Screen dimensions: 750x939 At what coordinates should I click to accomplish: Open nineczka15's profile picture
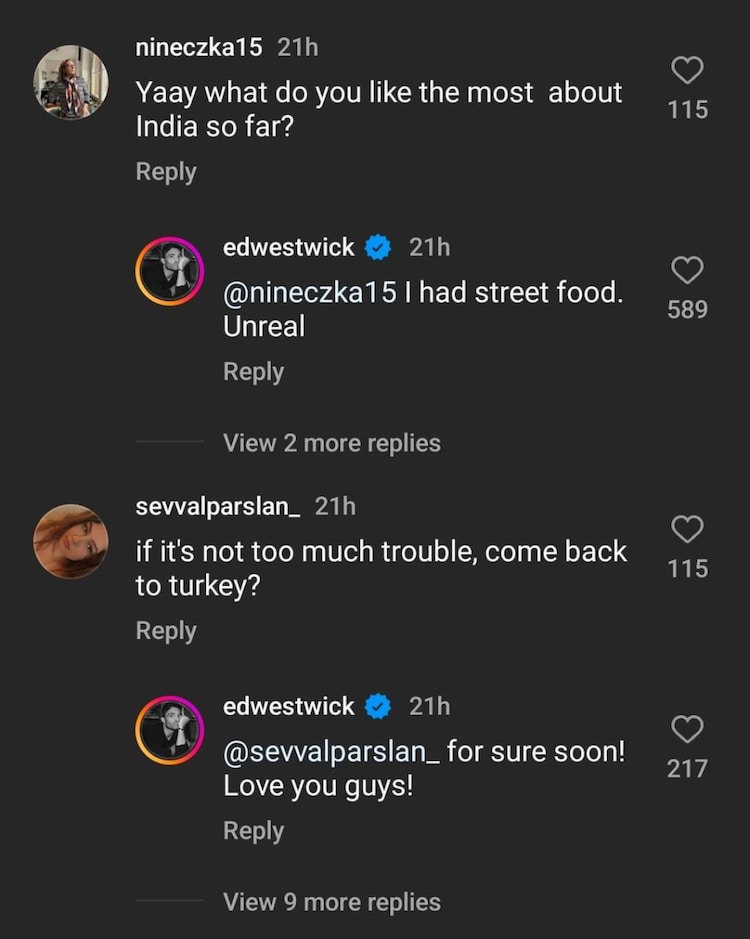point(70,80)
